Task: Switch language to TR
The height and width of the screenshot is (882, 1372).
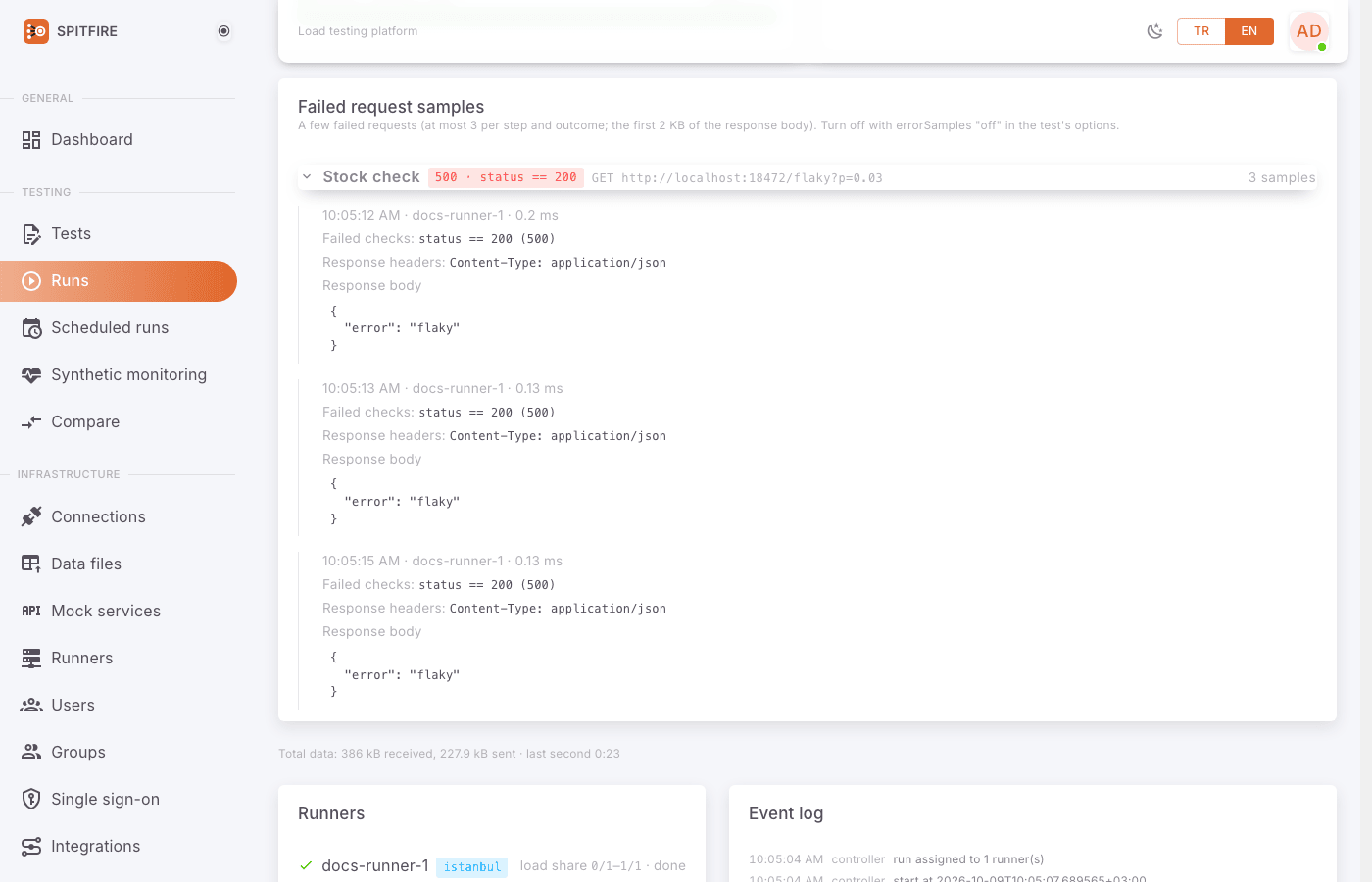Action: pos(1201,31)
